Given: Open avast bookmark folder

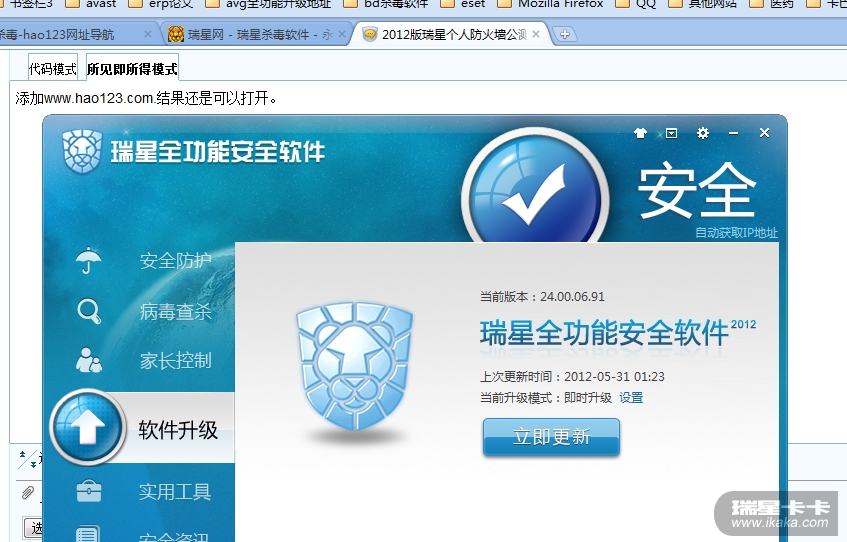Looking at the screenshot, I should (x=90, y=4).
